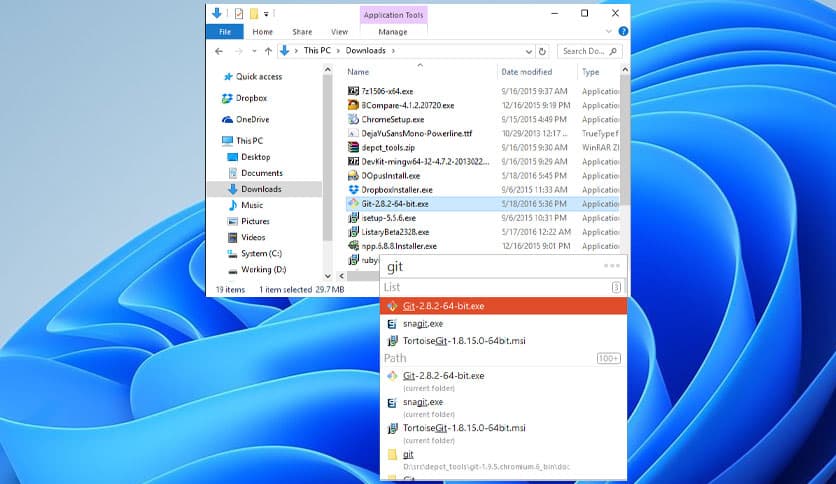Image resolution: width=836 pixels, height=484 pixels.
Task: Click the OneDrive cloud icon
Action: (x=227, y=119)
